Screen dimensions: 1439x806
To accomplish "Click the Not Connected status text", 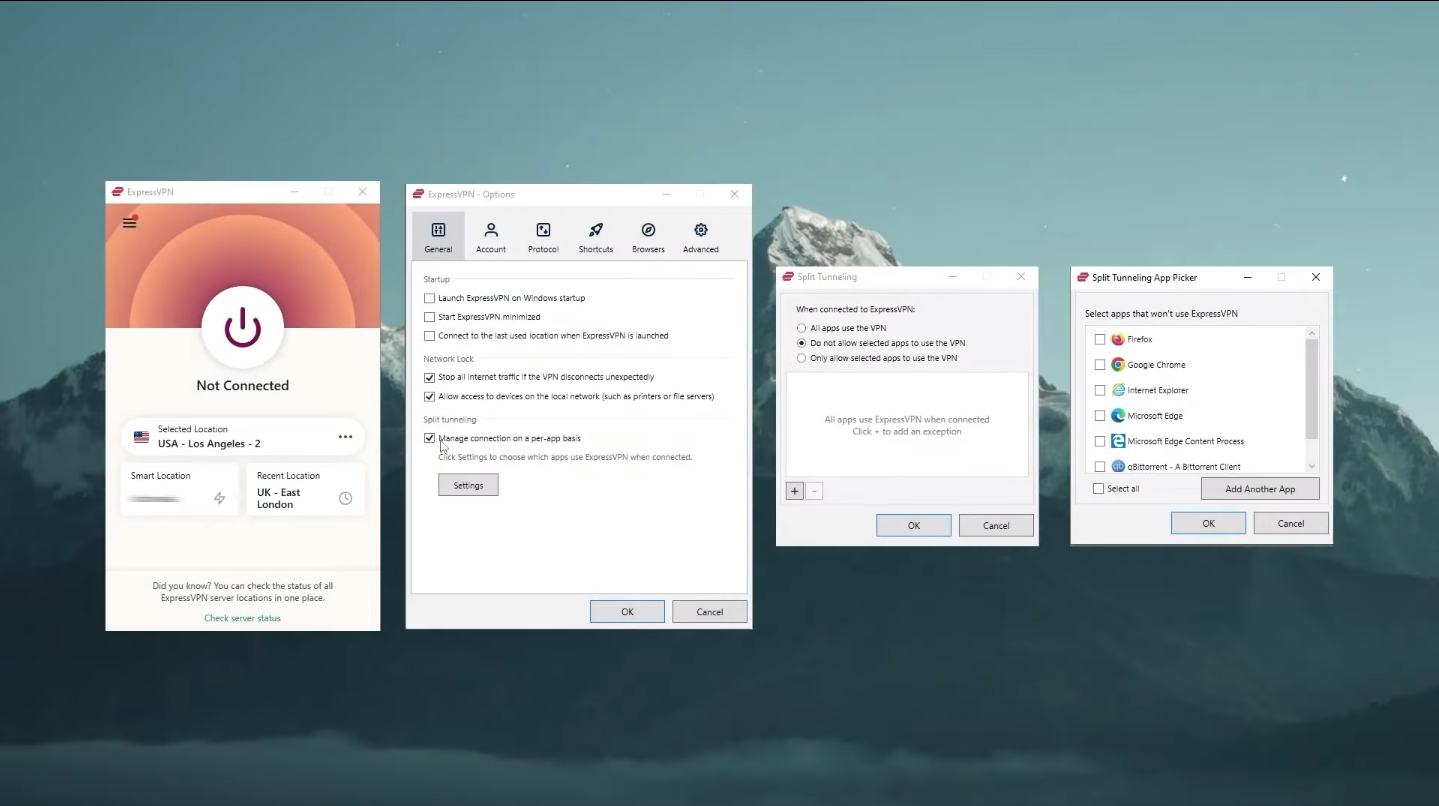I will pos(242,385).
